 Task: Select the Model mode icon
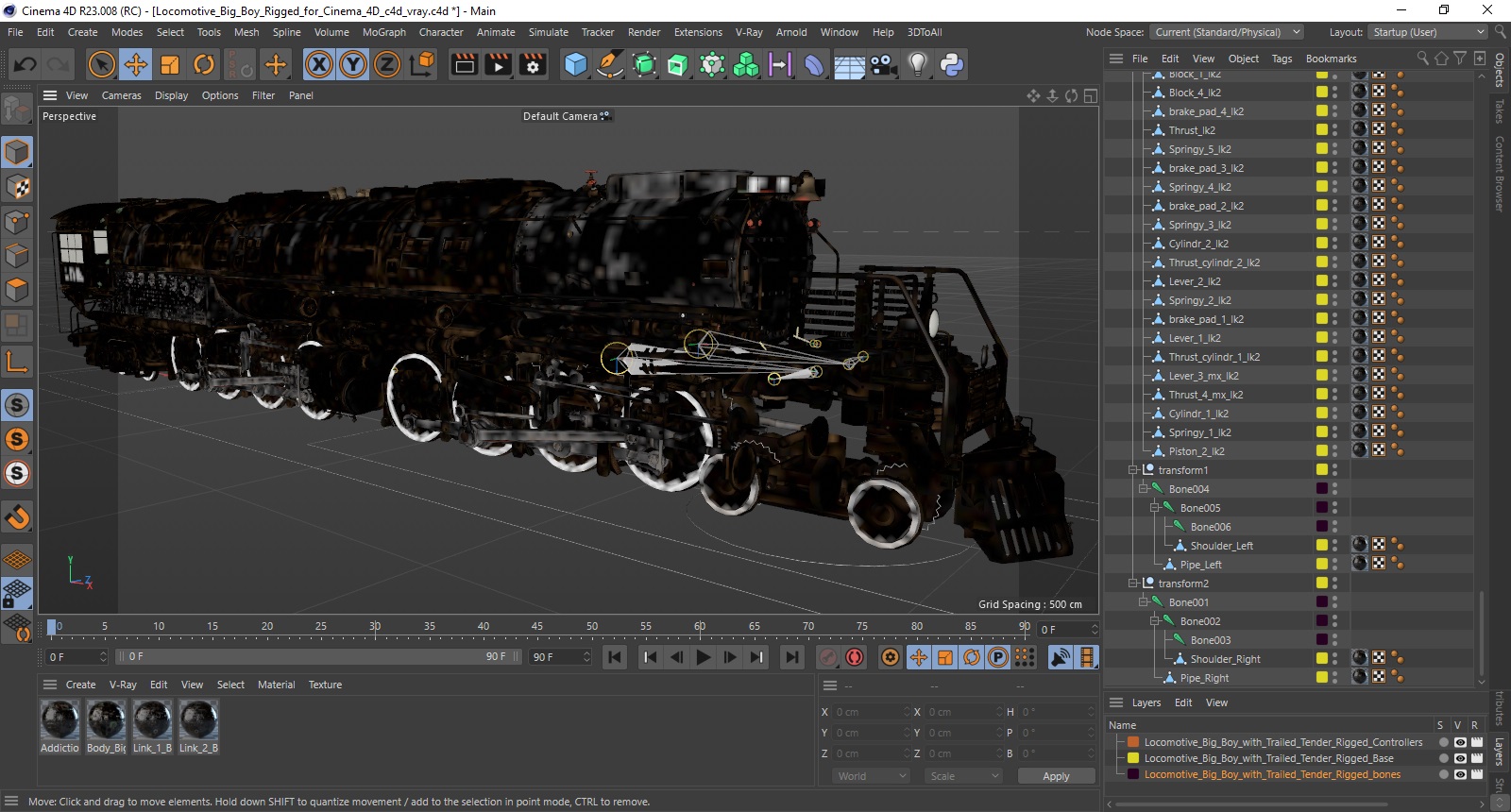[x=17, y=152]
